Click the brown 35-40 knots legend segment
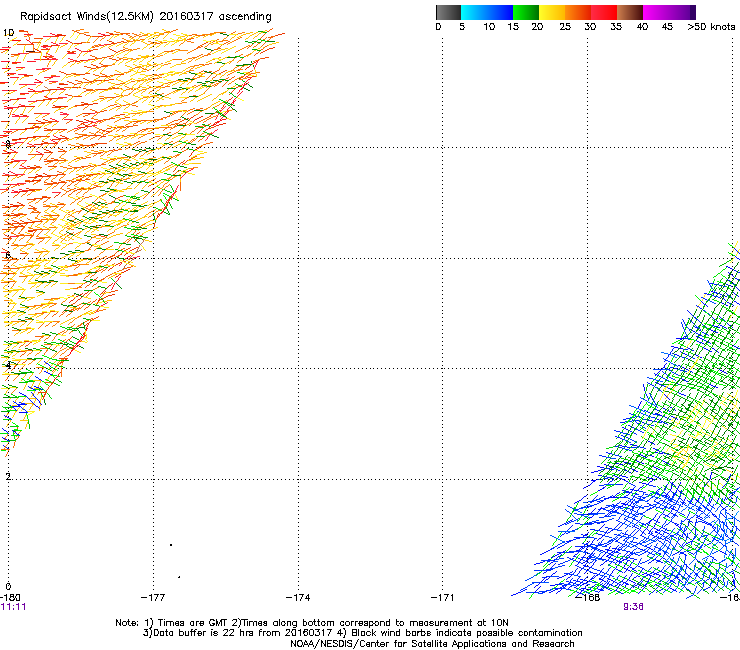This screenshot has height=650, width=740. point(630,12)
